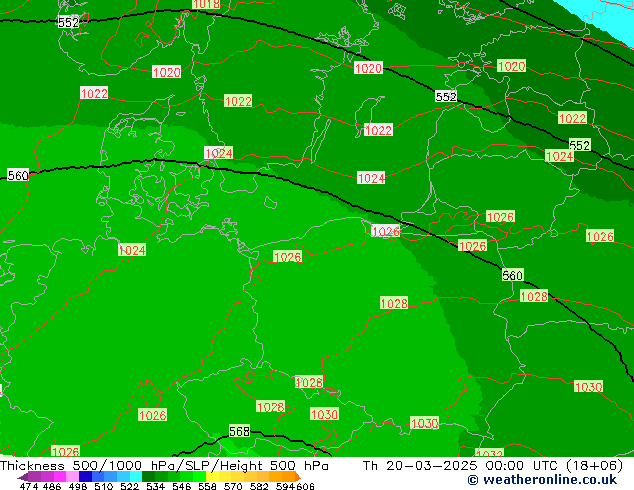
Task: Click the weatheronline.co.uk copyright link
Action: (542, 480)
